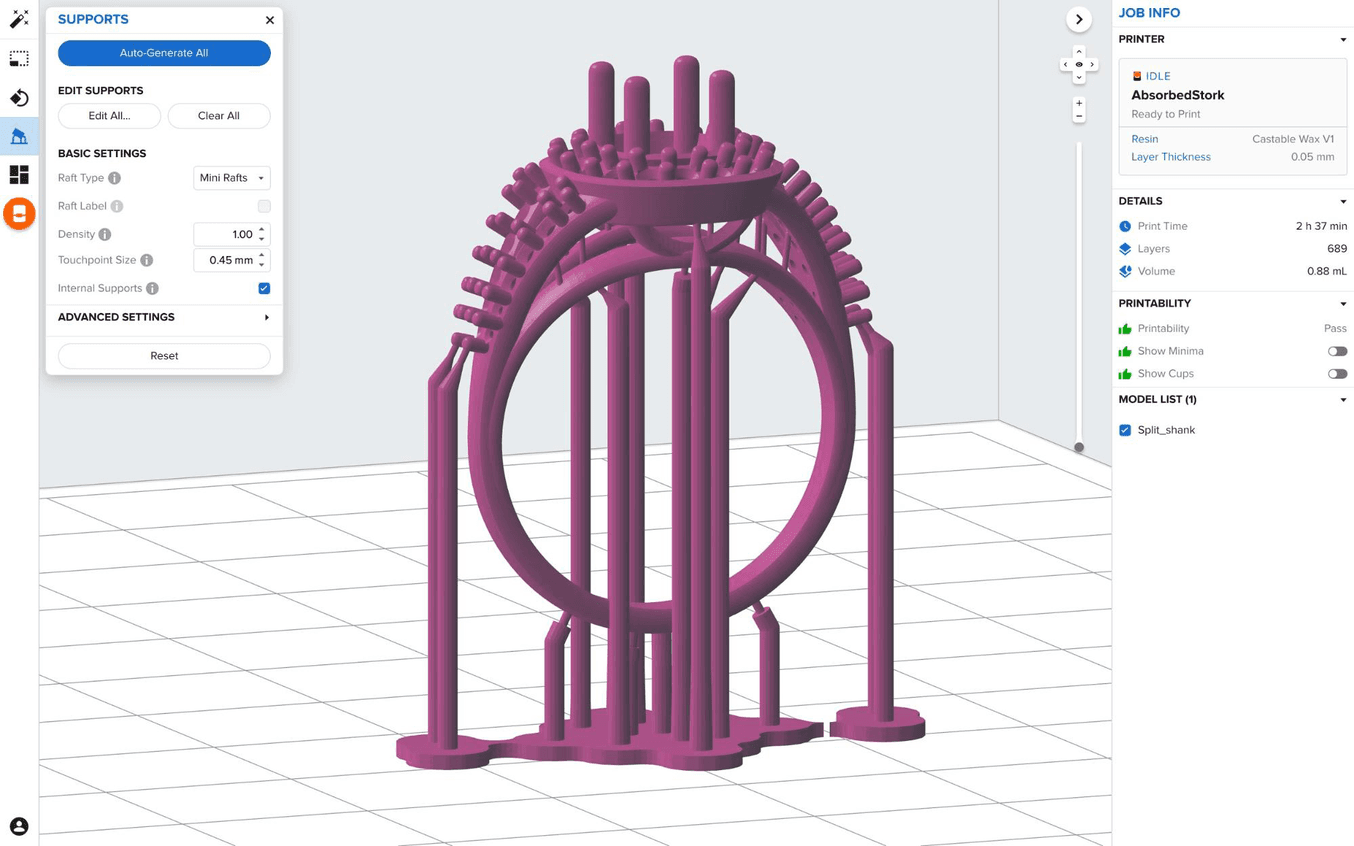Toggle the Show Minima switch
This screenshot has height=846, width=1354.
click(1337, 351)
